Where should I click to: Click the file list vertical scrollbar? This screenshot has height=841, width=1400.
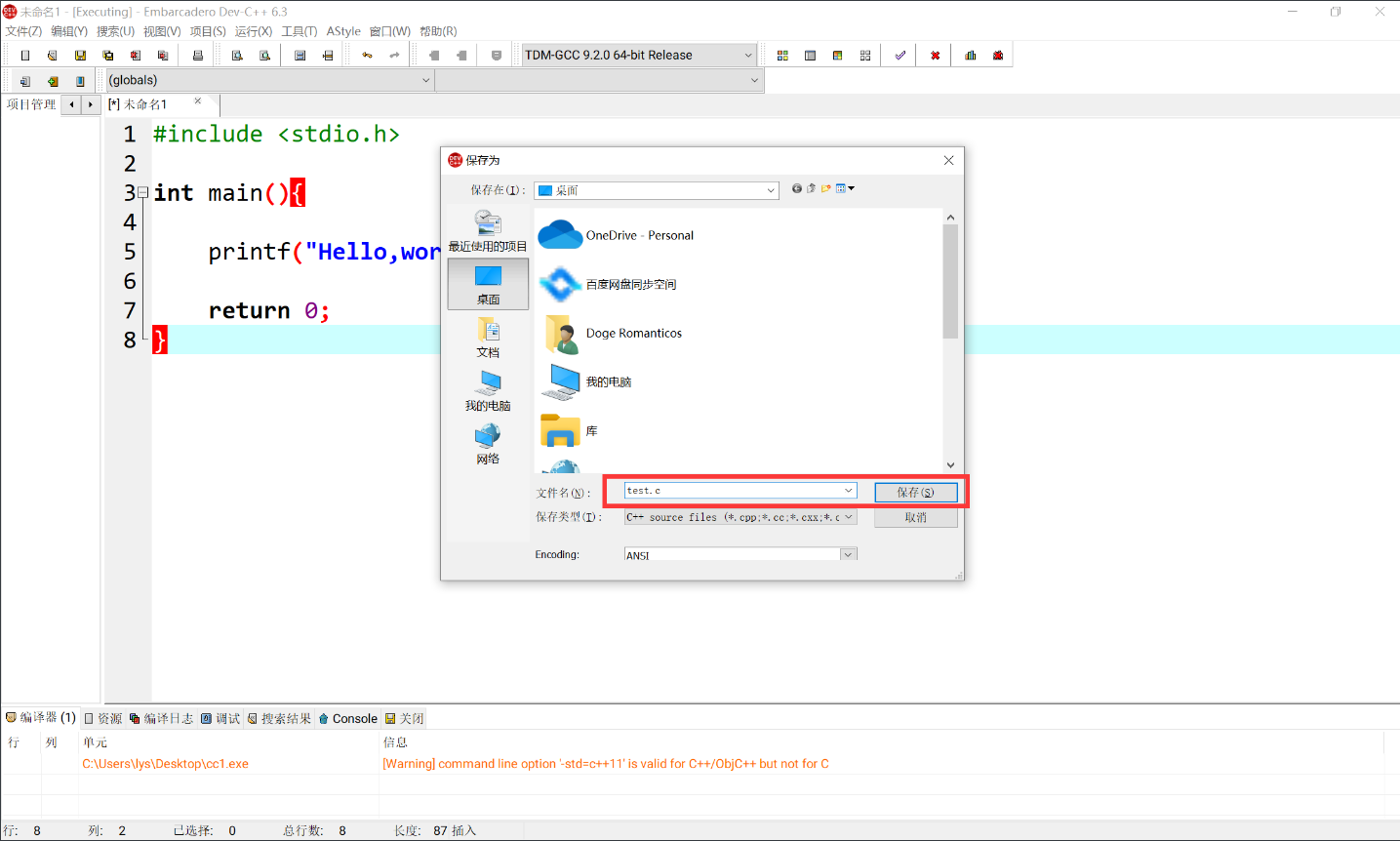point(950,283)
